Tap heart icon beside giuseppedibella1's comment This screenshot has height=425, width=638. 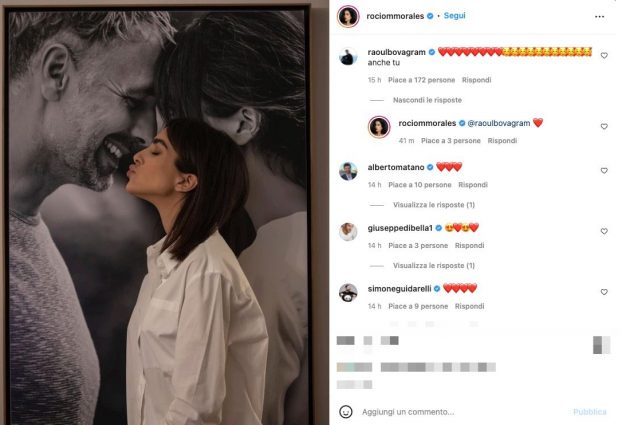[604, 231]
